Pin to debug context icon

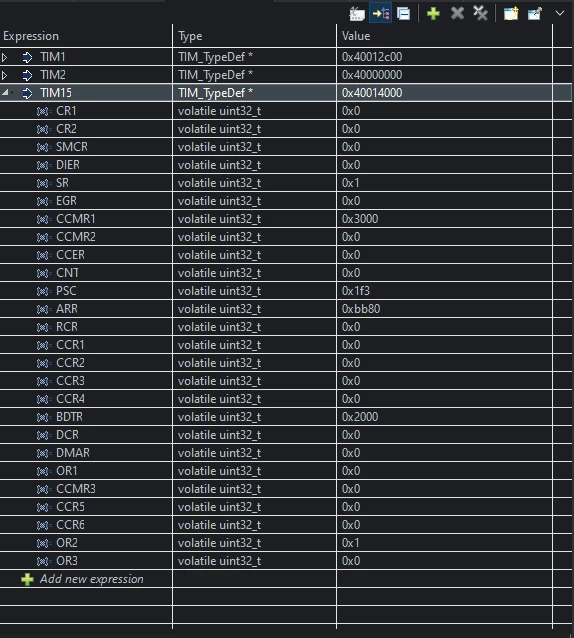tap(535, 14)
